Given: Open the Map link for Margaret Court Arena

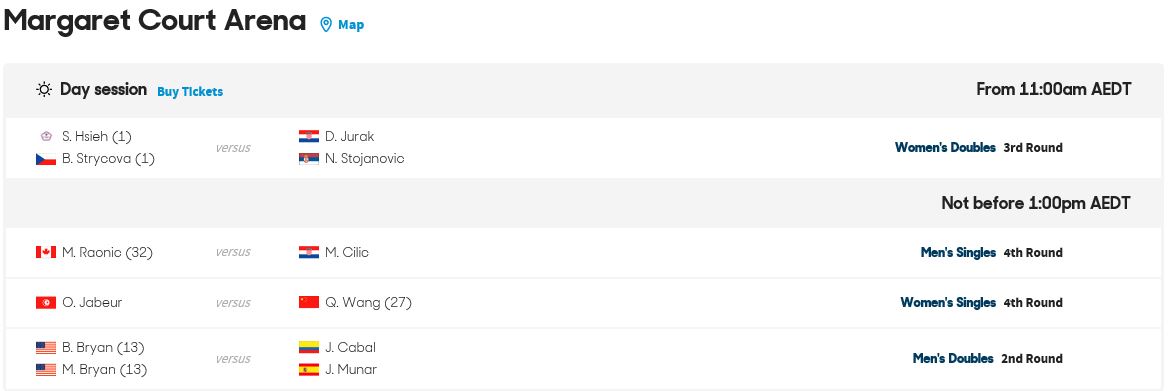Looking at the screenshot, I should point(351,25).
